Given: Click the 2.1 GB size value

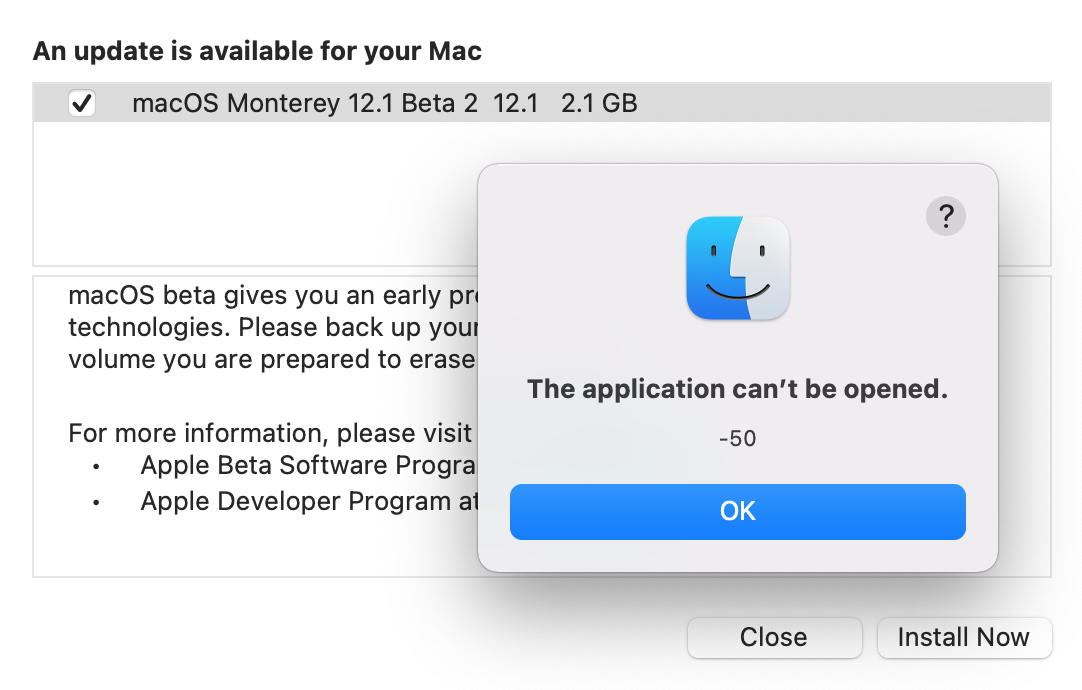Looking at the screenshot, I should pyautogui.click(x=599, y=103).
